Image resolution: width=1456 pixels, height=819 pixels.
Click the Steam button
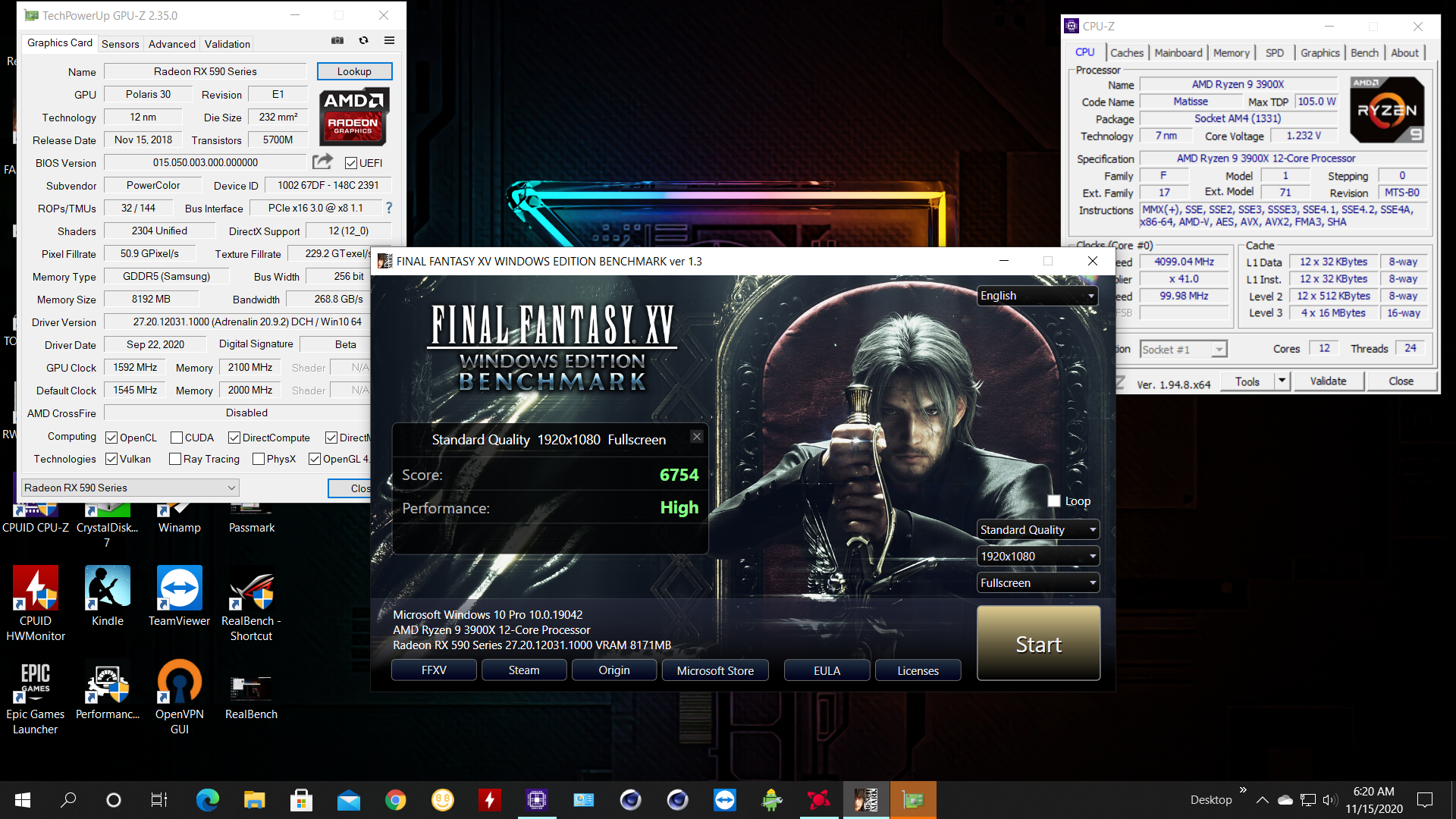pos(524,670)
